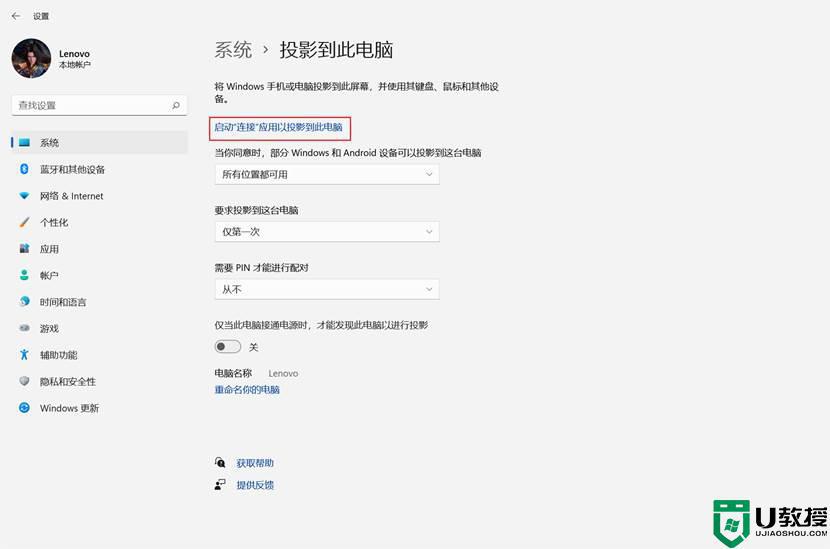Open the 仅第一次 dropdown
The width and height of the screenshot is (830, 549).
pyautogui.click(x=327, y=231)
